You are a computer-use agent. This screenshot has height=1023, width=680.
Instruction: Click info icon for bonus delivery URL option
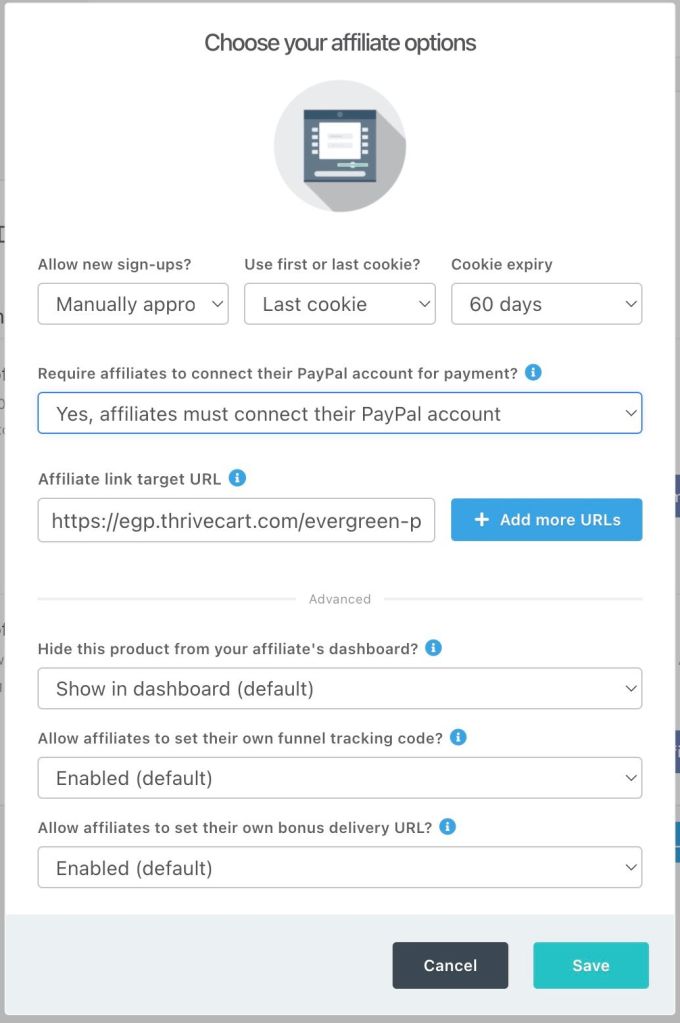[448, 827]
